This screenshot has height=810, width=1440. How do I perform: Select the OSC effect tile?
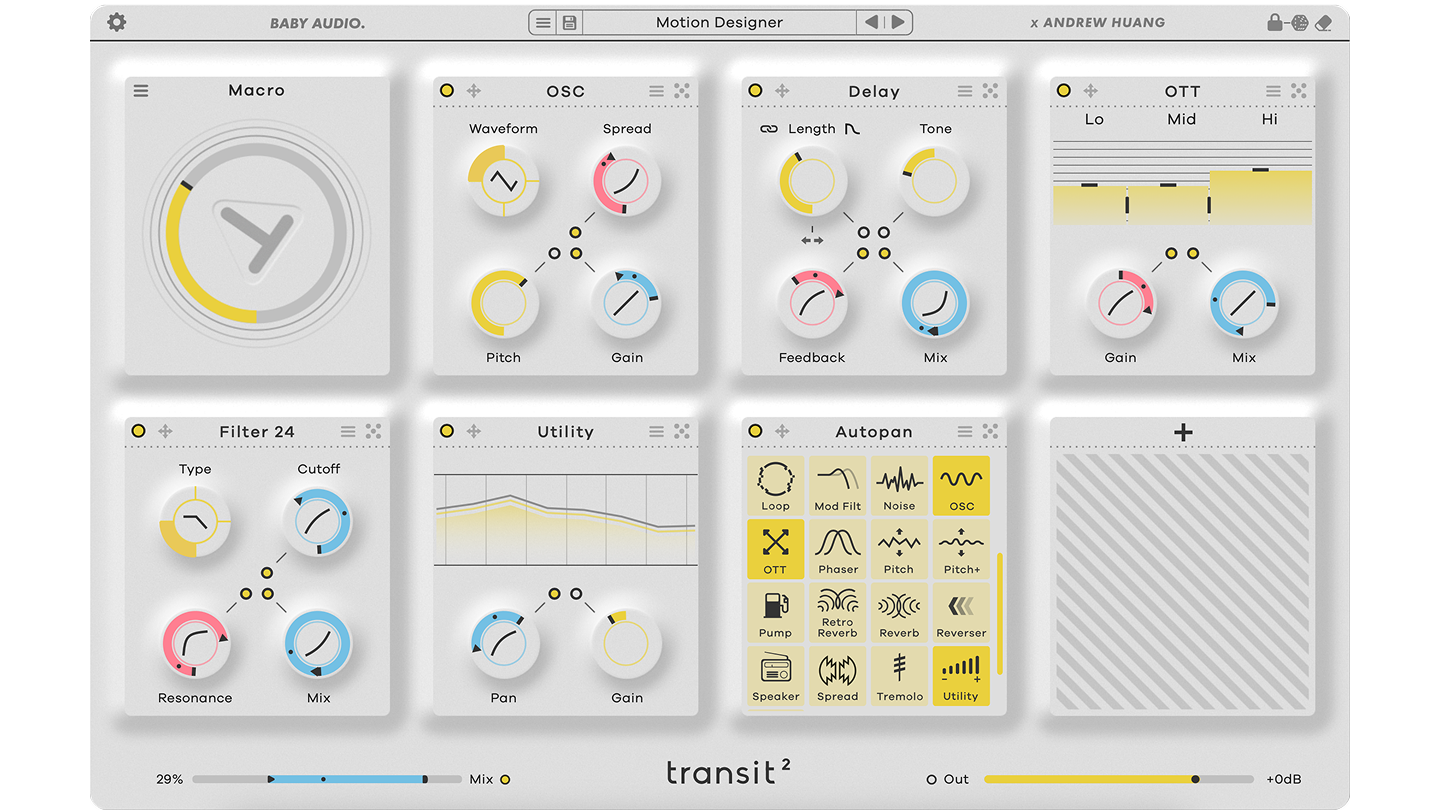click(x=961, y=486)
